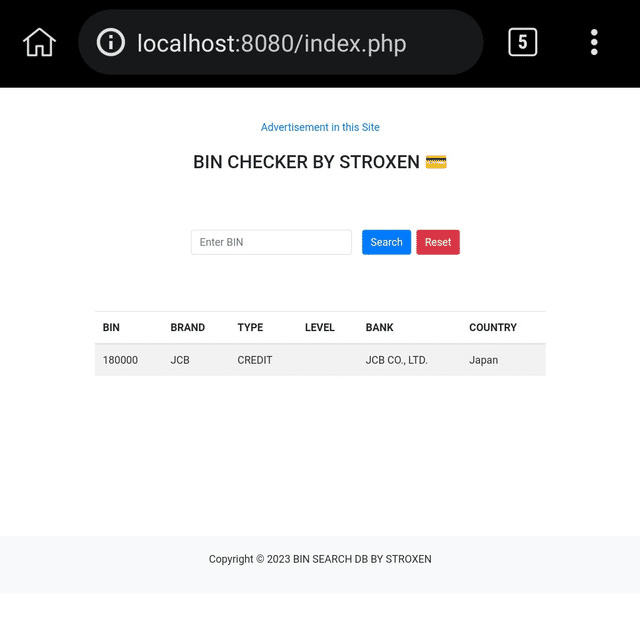
Task: Click the COUNTRY column header
Action: (x=493, y=327)
